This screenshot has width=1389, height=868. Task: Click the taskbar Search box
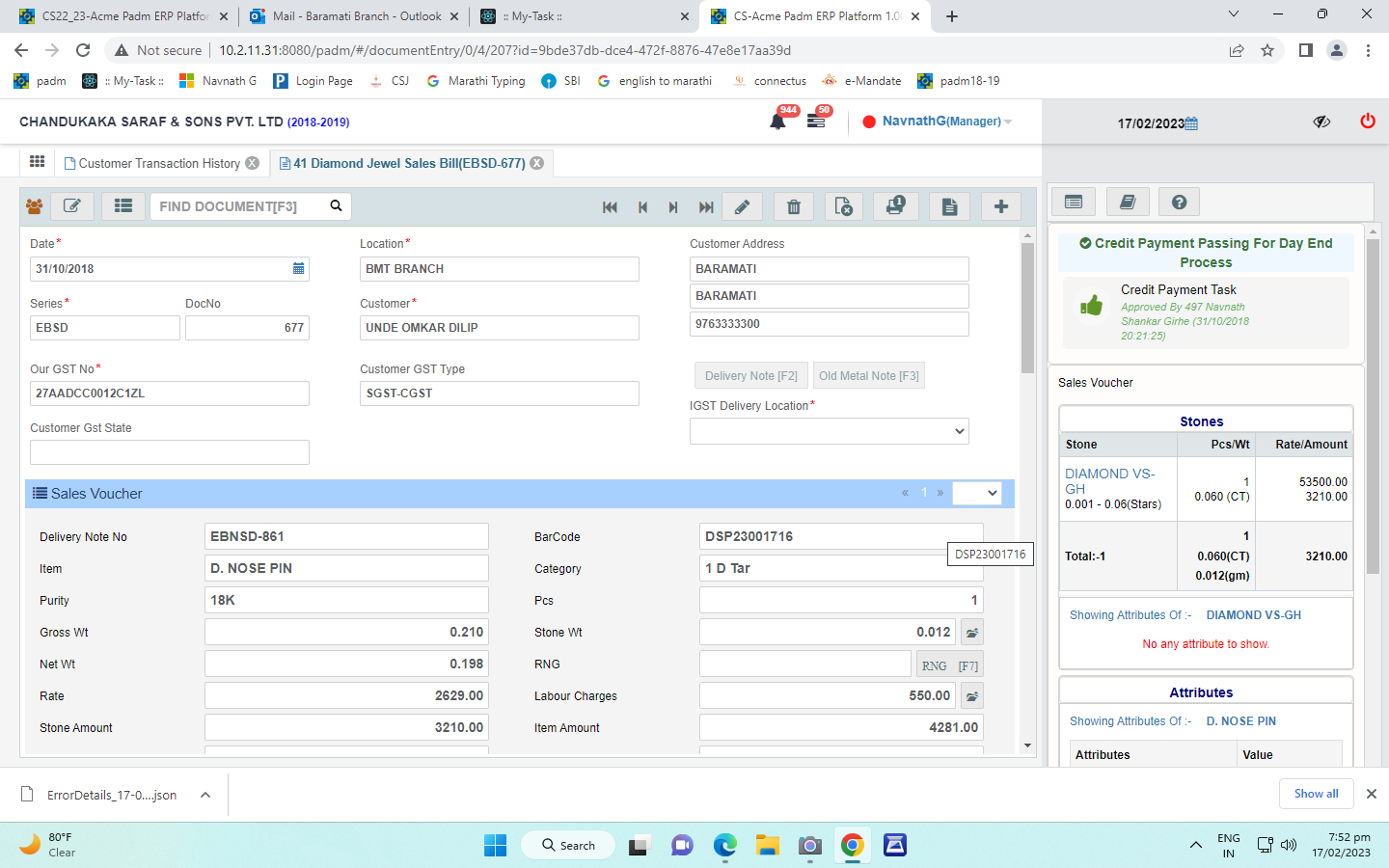coord(569,846)
